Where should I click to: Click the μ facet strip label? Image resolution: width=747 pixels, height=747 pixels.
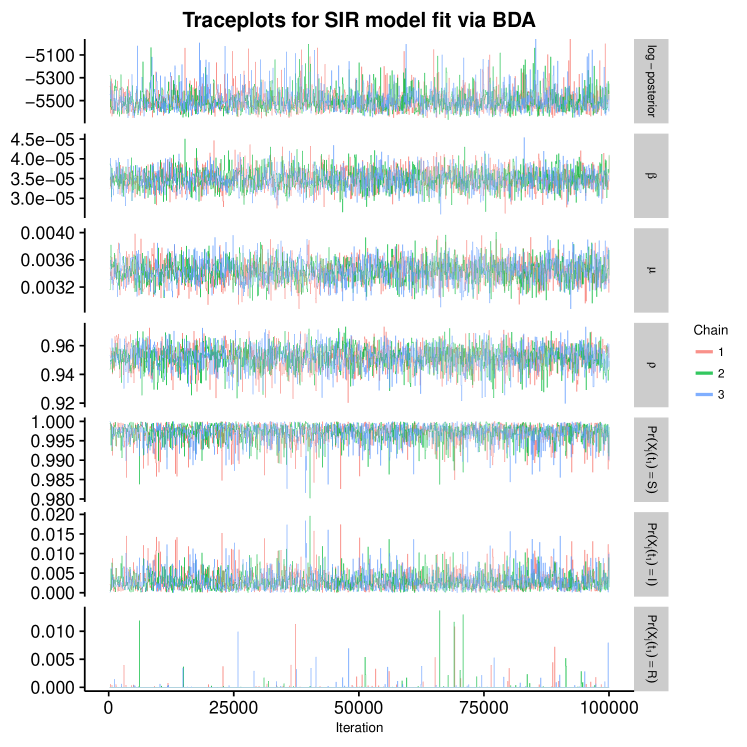point(651,270)
